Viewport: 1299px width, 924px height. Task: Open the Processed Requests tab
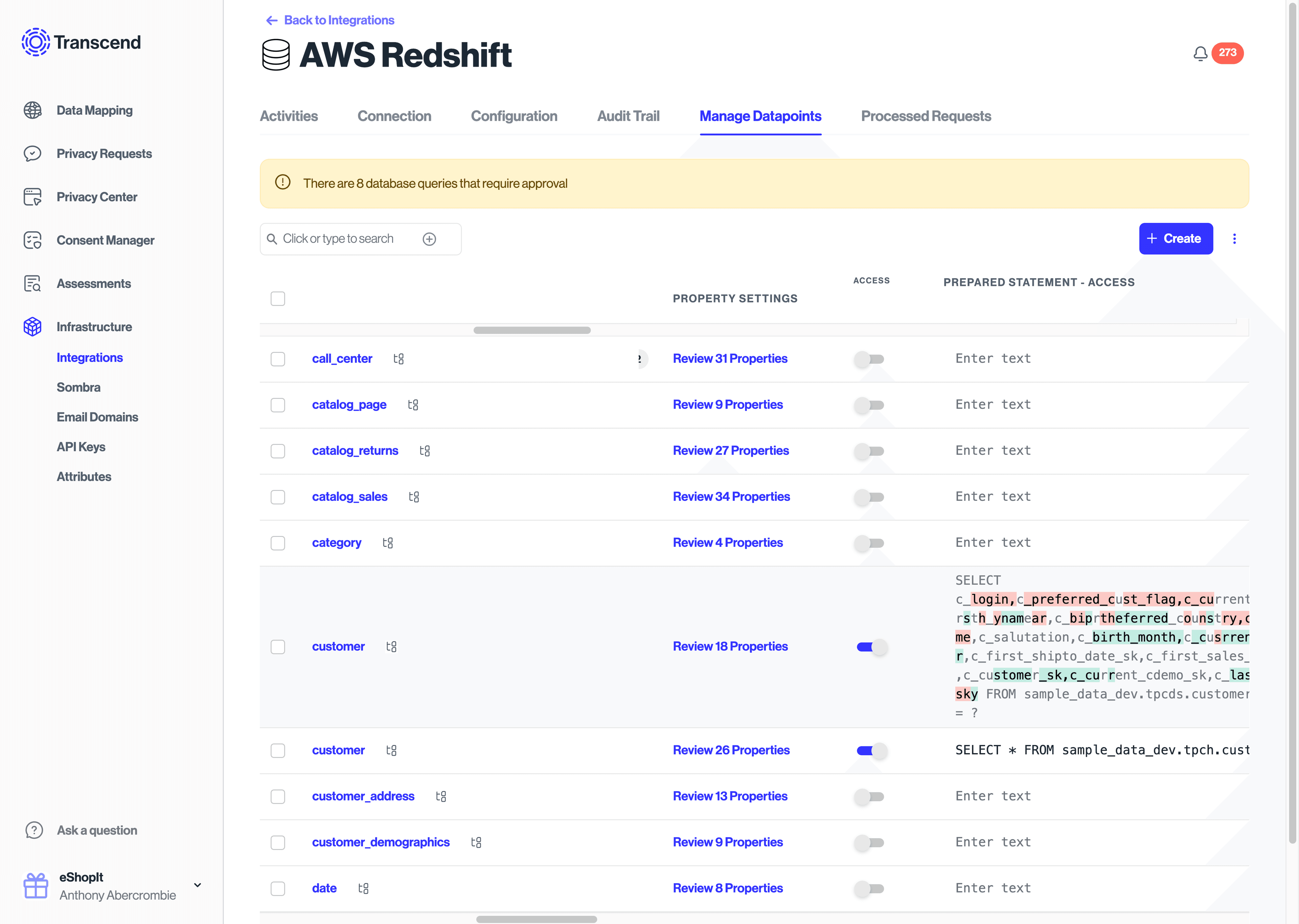pos(925,116)
